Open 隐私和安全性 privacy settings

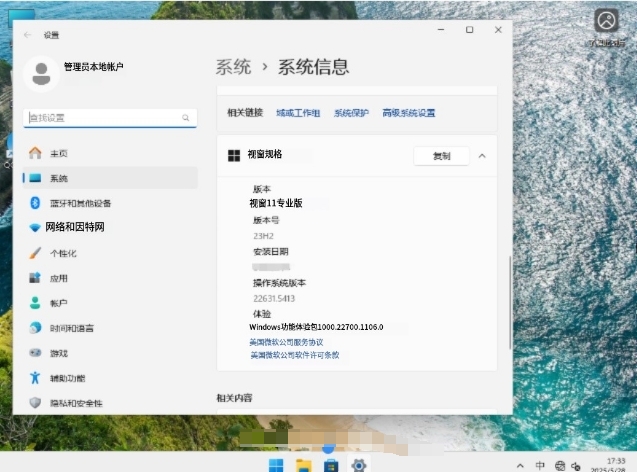click(75, 403)
